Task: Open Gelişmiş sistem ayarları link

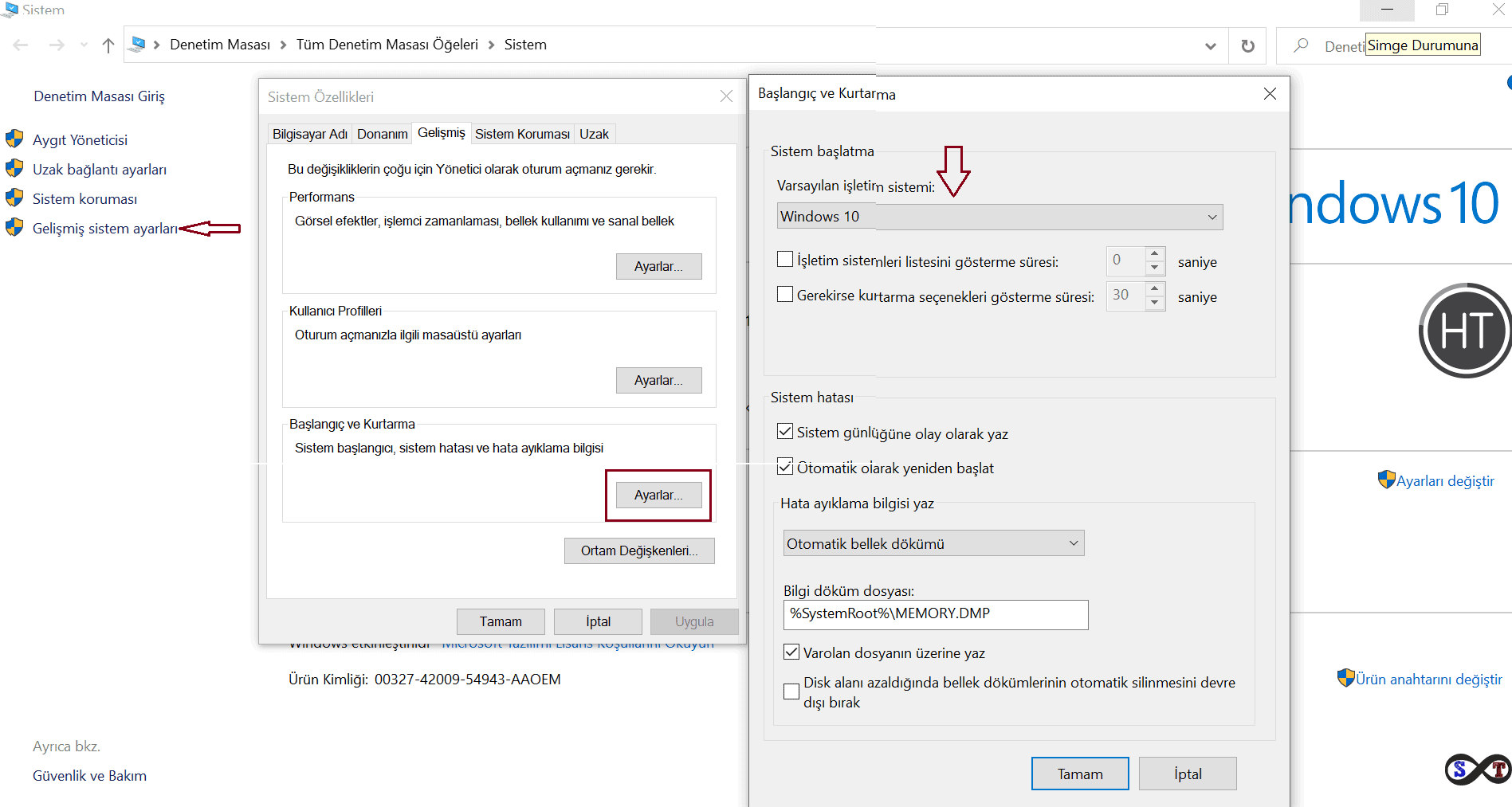Action: (105, 229)
